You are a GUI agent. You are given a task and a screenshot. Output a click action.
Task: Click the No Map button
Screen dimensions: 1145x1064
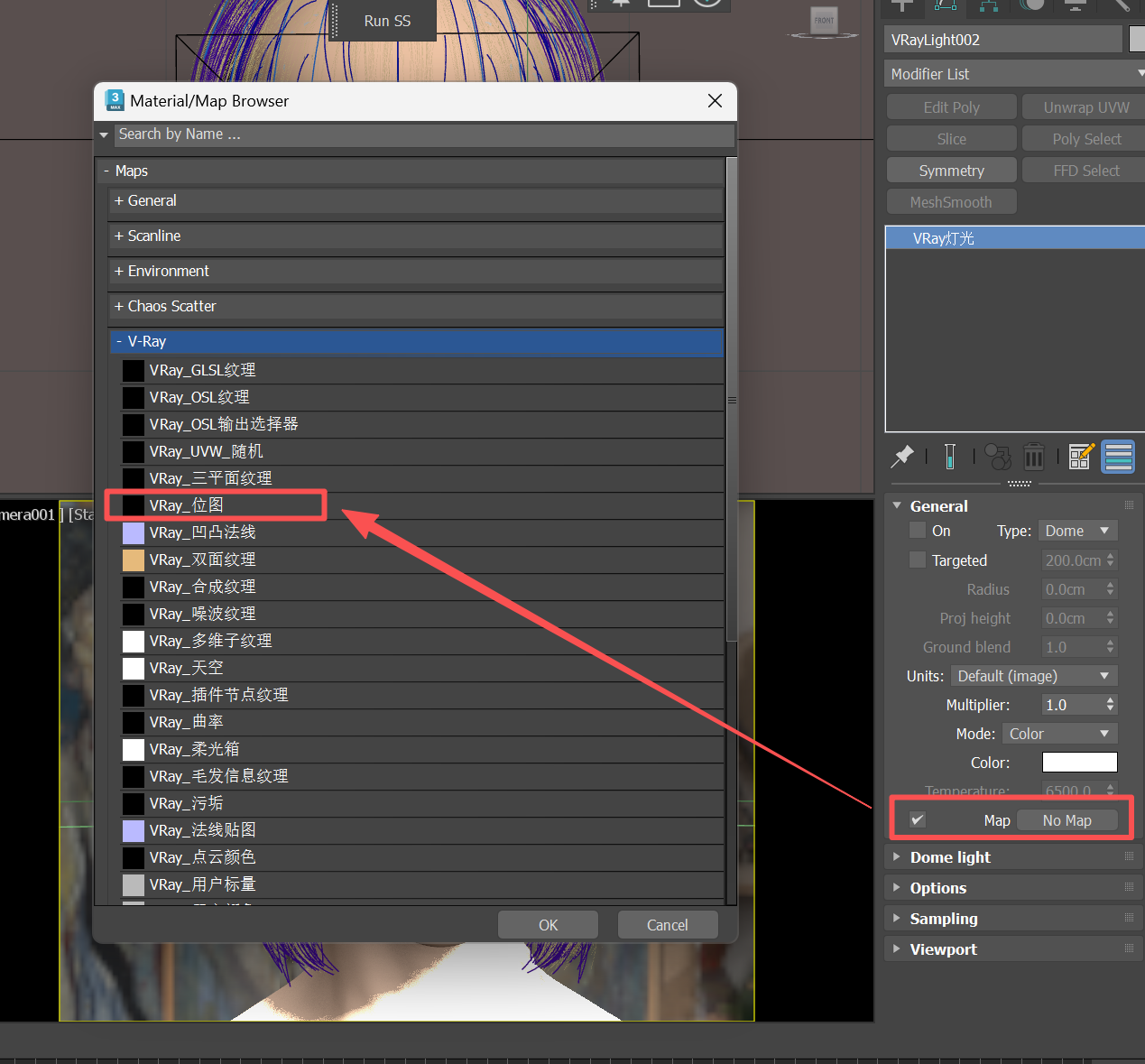pyautogui.click(x=1067, y=820)
